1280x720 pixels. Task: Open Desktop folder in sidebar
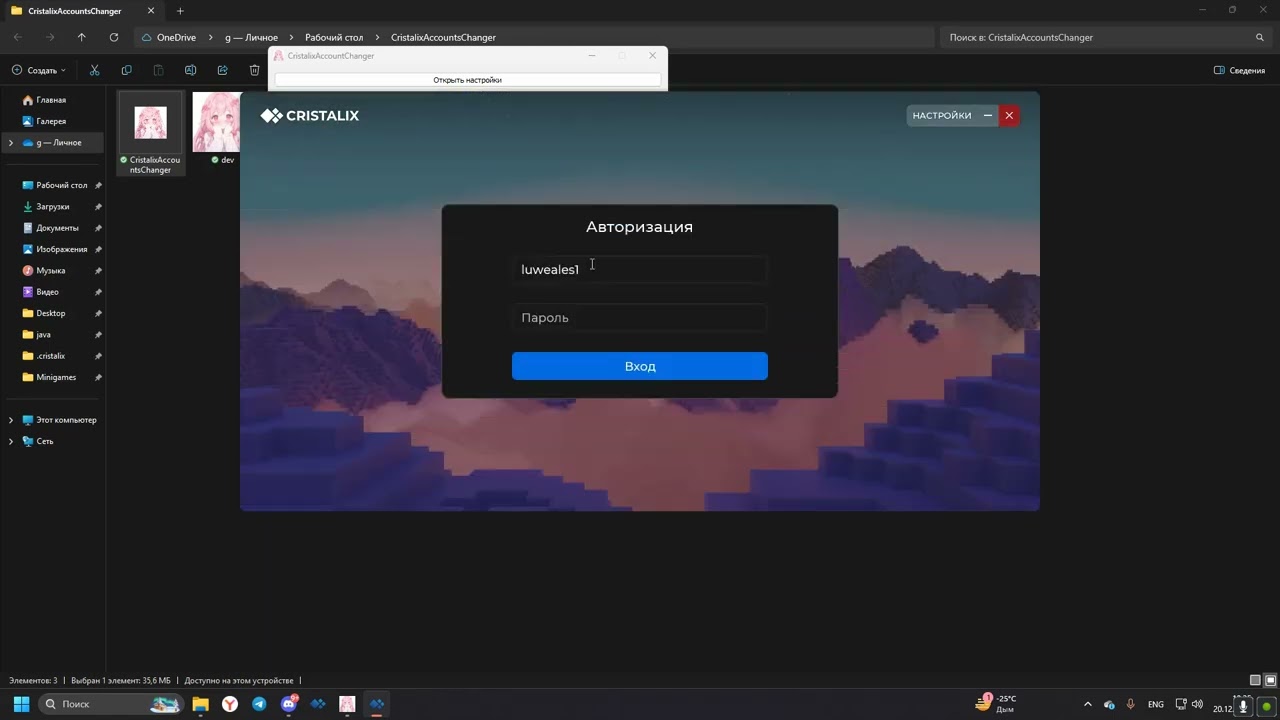[x=50, y=313]
